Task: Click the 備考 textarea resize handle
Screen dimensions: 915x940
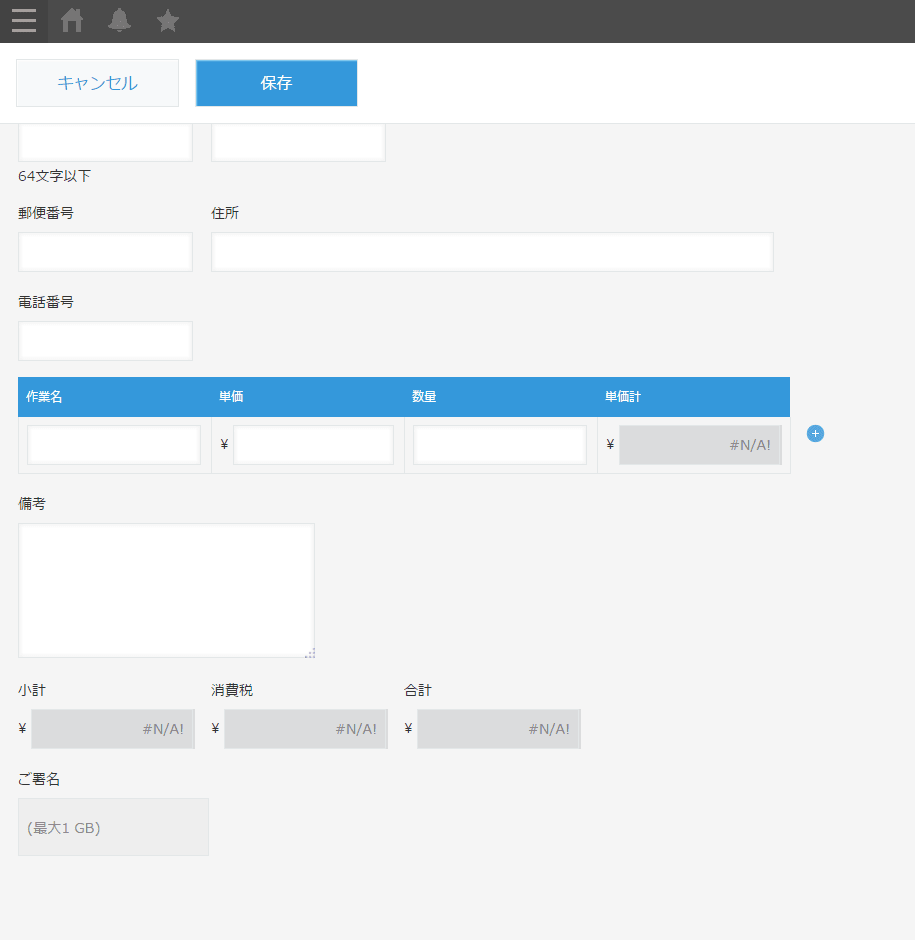Action: click(x=310, y=653)
